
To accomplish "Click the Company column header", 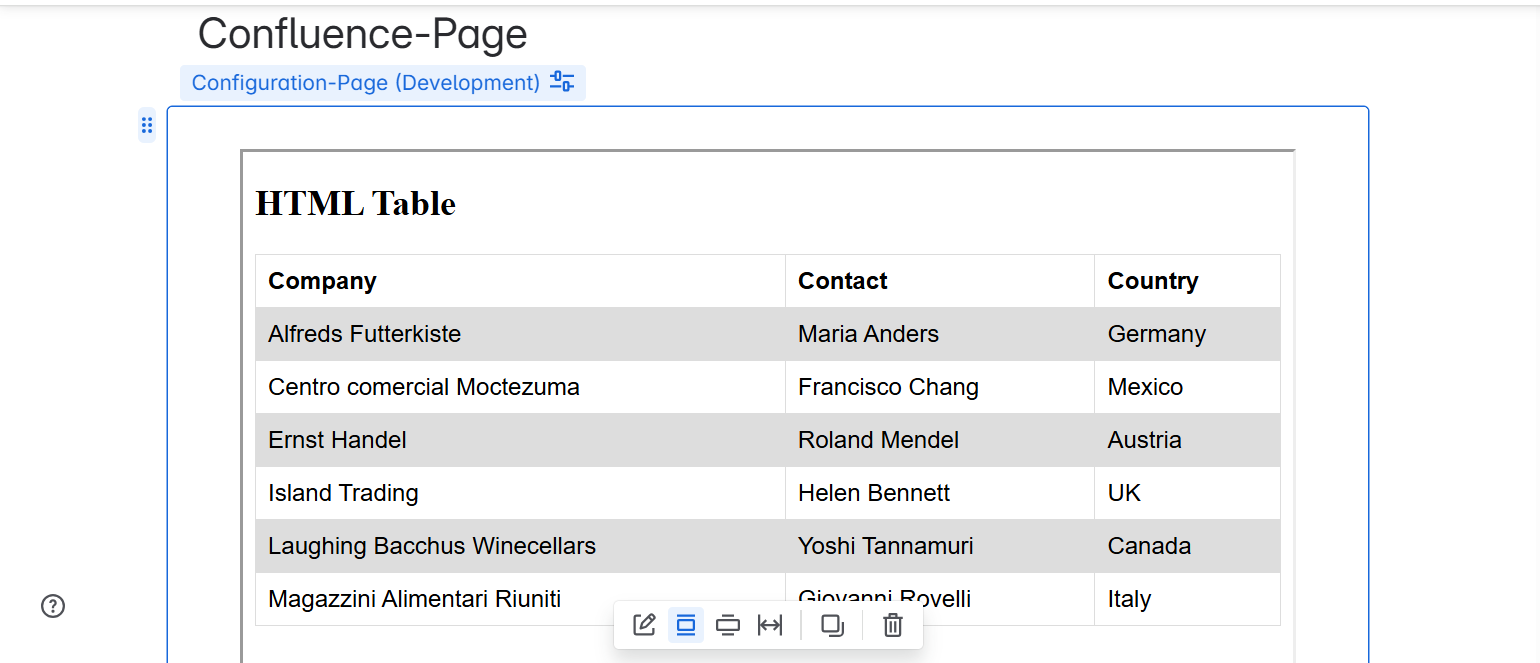I will click(x=322, y=281).
